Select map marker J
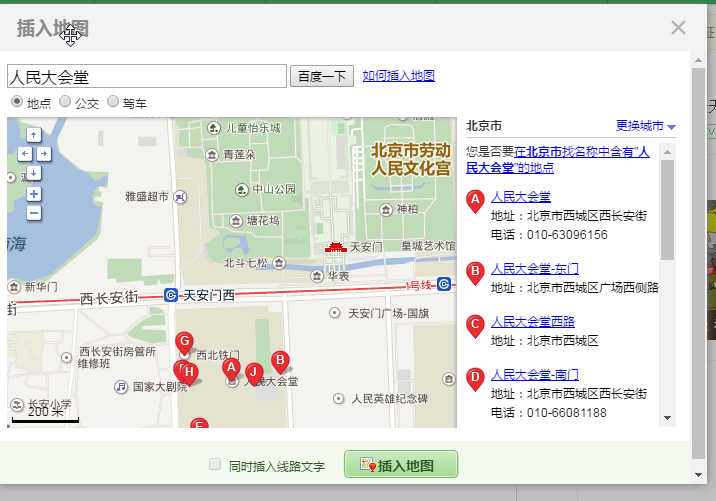The height and width of the screenshot is (501, 716). point(254,374)
